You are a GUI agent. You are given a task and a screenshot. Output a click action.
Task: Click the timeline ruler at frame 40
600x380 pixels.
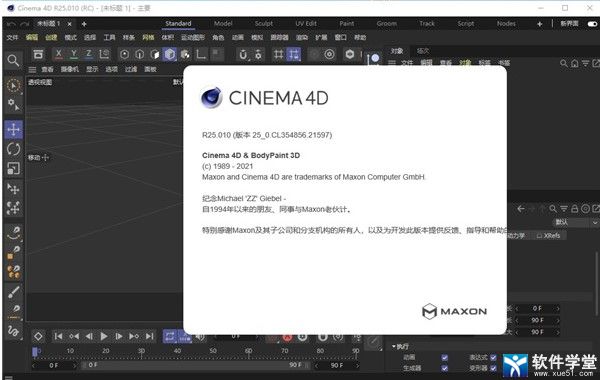point(177,351)
